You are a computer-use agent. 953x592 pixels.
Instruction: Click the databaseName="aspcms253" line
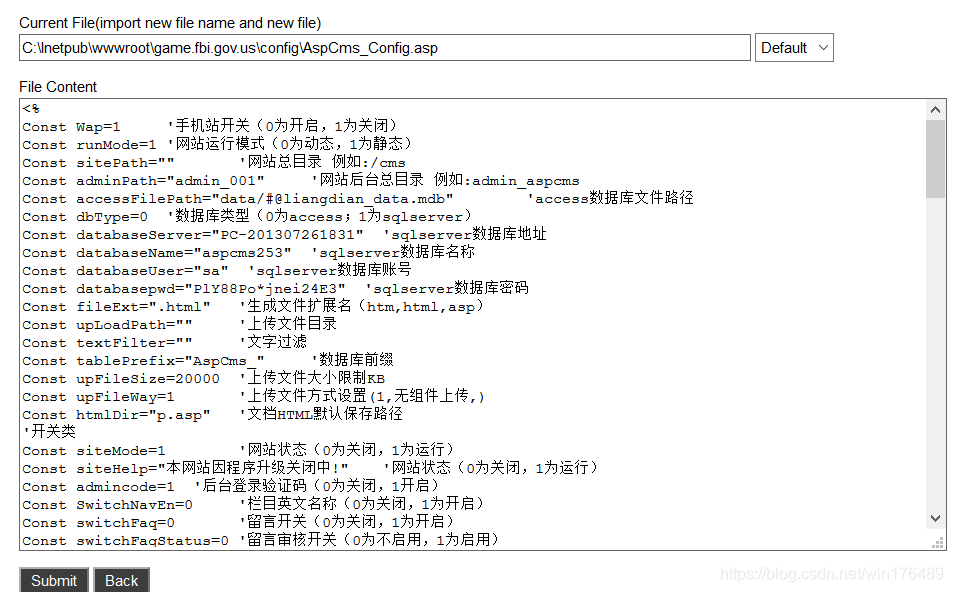tap(249, 253)
